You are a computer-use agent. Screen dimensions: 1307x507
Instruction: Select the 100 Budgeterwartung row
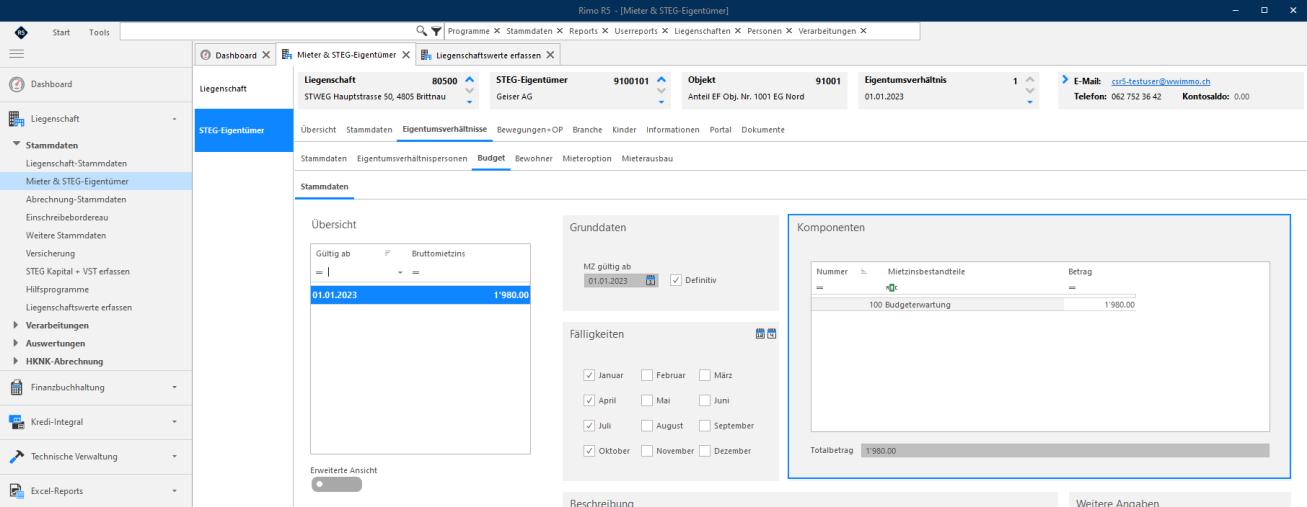click(973, 304)
